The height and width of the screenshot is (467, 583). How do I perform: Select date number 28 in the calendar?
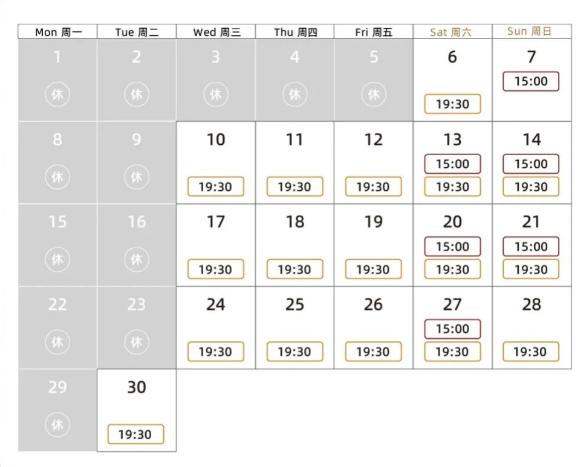tap(531, 305)
